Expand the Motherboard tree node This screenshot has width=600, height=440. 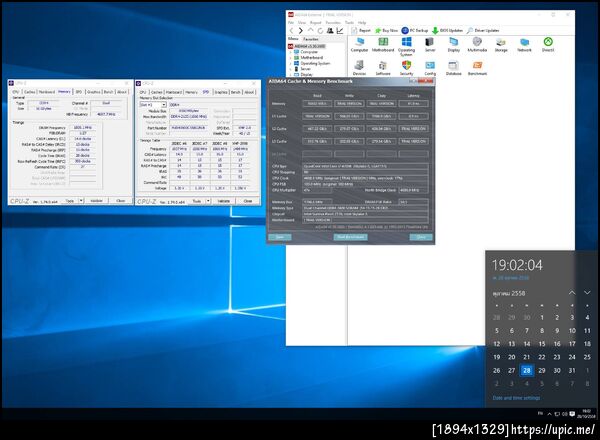coord(291,57)
